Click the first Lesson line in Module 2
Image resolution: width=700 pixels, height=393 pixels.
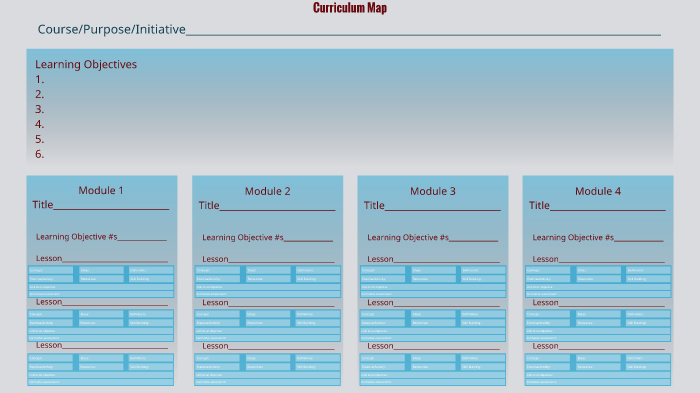[268, 259]
